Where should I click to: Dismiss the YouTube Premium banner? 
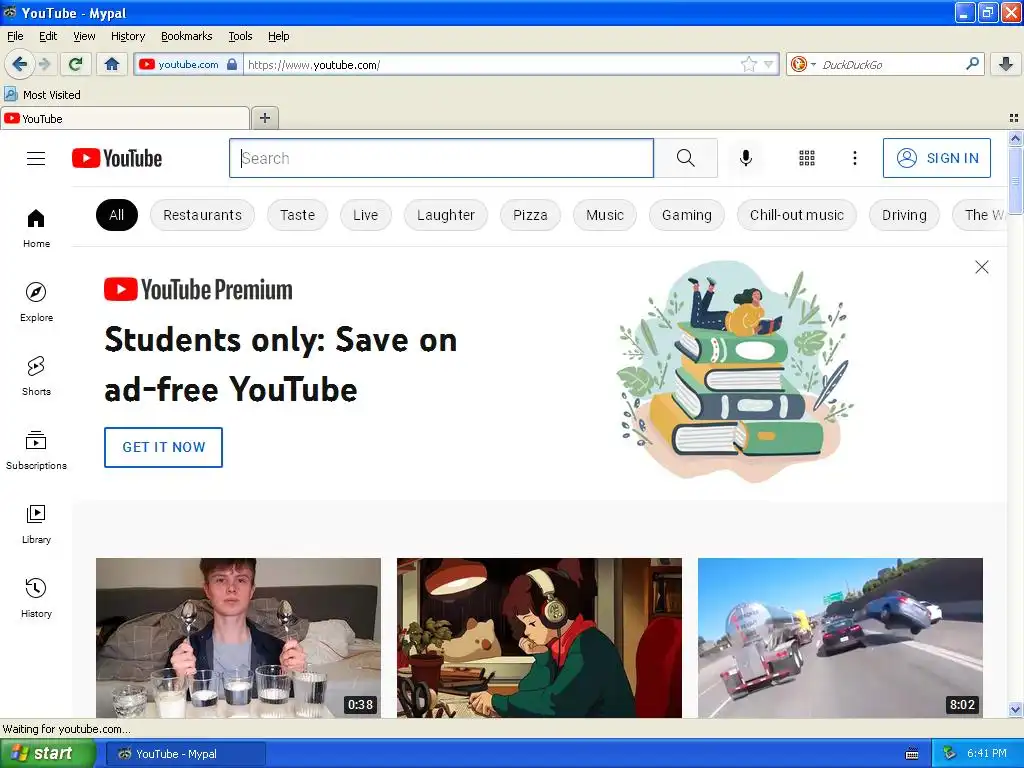pyautogui.click(x=981, y=267)
